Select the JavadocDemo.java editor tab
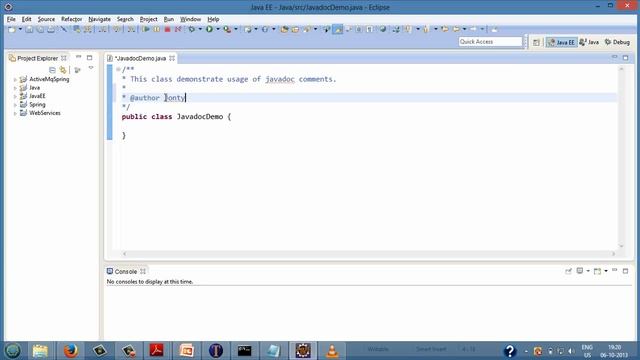 click(140, 58)
